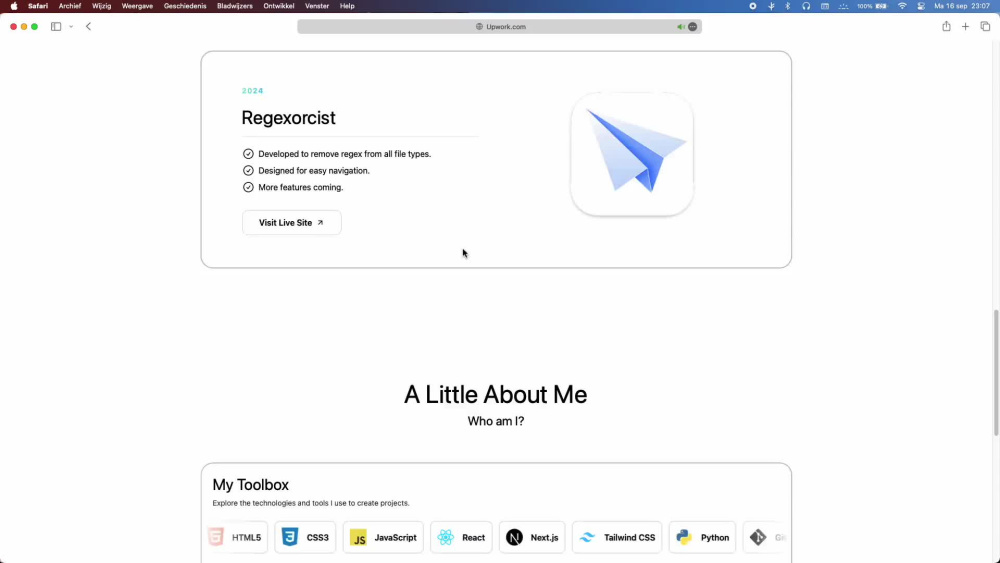Click the Regexorcist project title
This screenshot has height=563, width=1000.
point(288,118)
